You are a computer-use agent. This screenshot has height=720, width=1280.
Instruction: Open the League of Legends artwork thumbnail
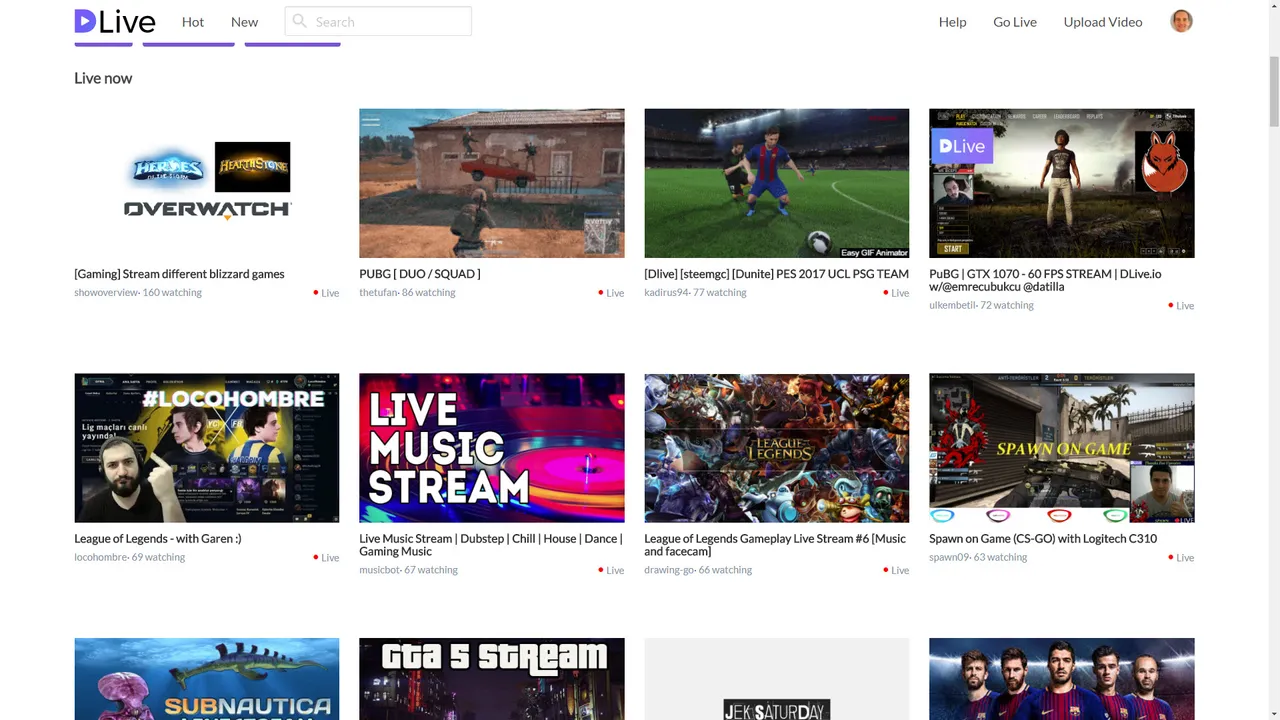tap(777, 448)
